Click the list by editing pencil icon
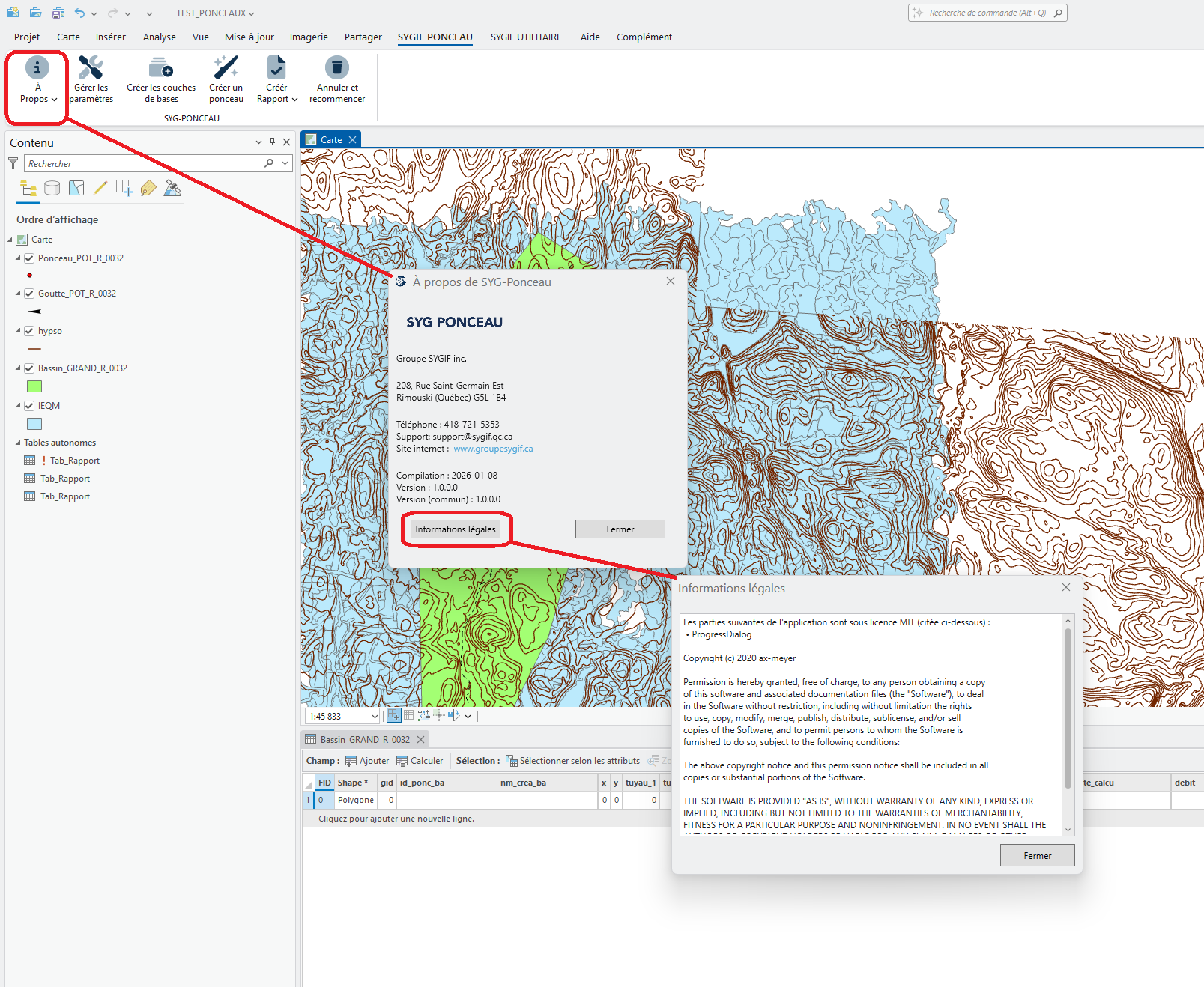 click(x=100, y=189)
